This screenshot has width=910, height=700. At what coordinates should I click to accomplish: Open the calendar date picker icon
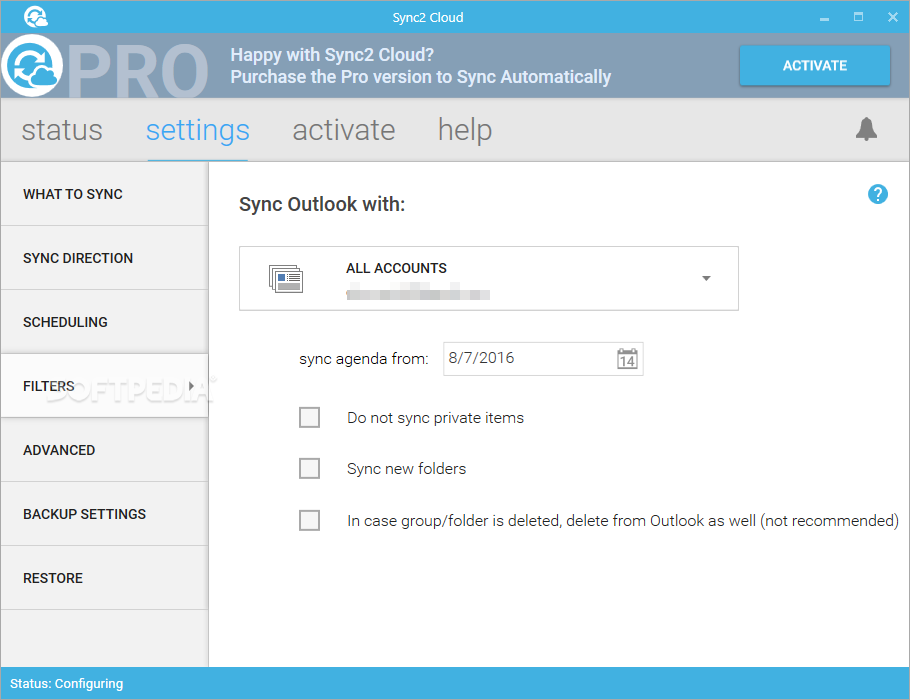[627, 359]
